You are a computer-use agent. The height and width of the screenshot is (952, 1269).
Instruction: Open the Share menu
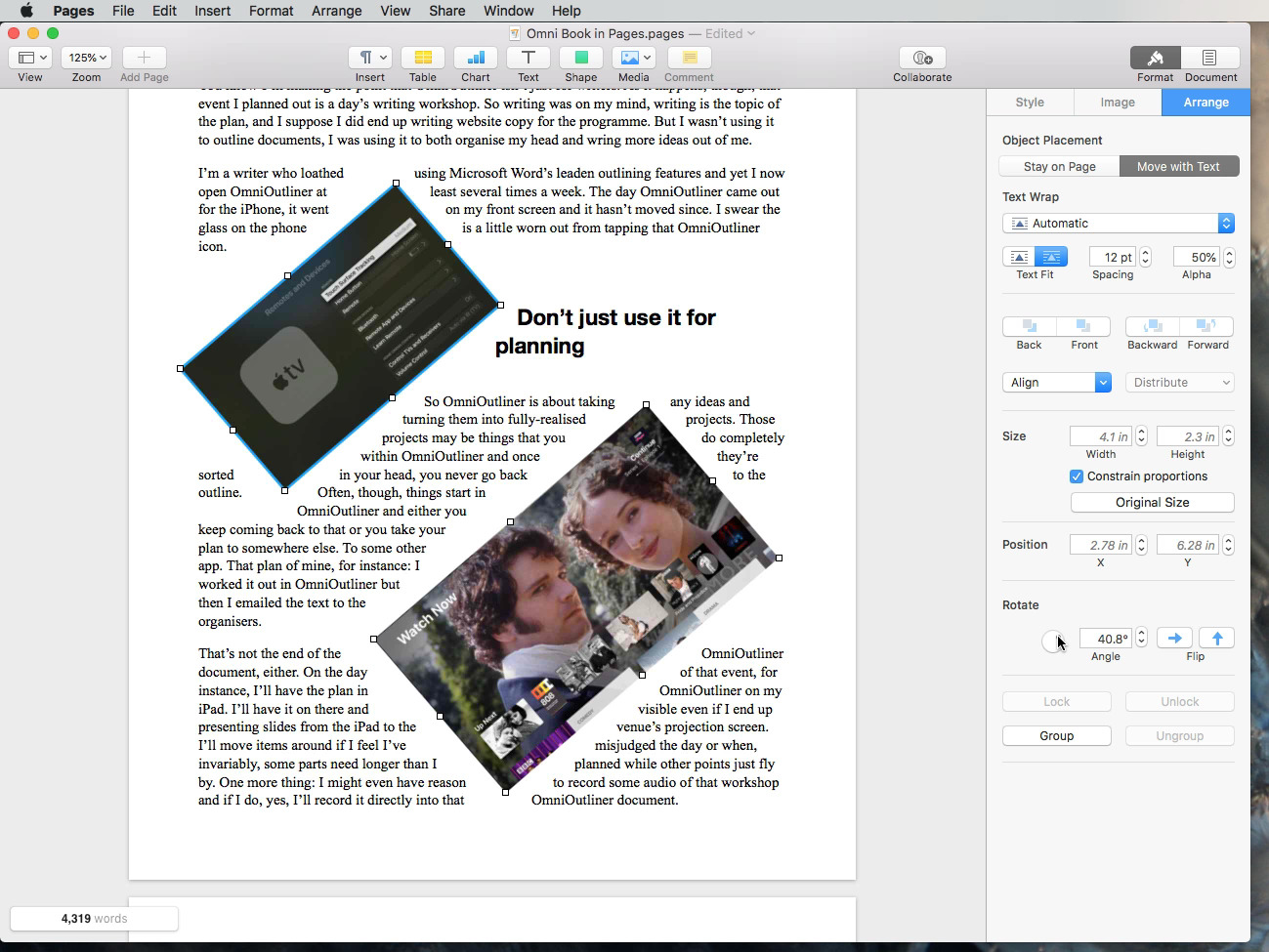(446, 11)
